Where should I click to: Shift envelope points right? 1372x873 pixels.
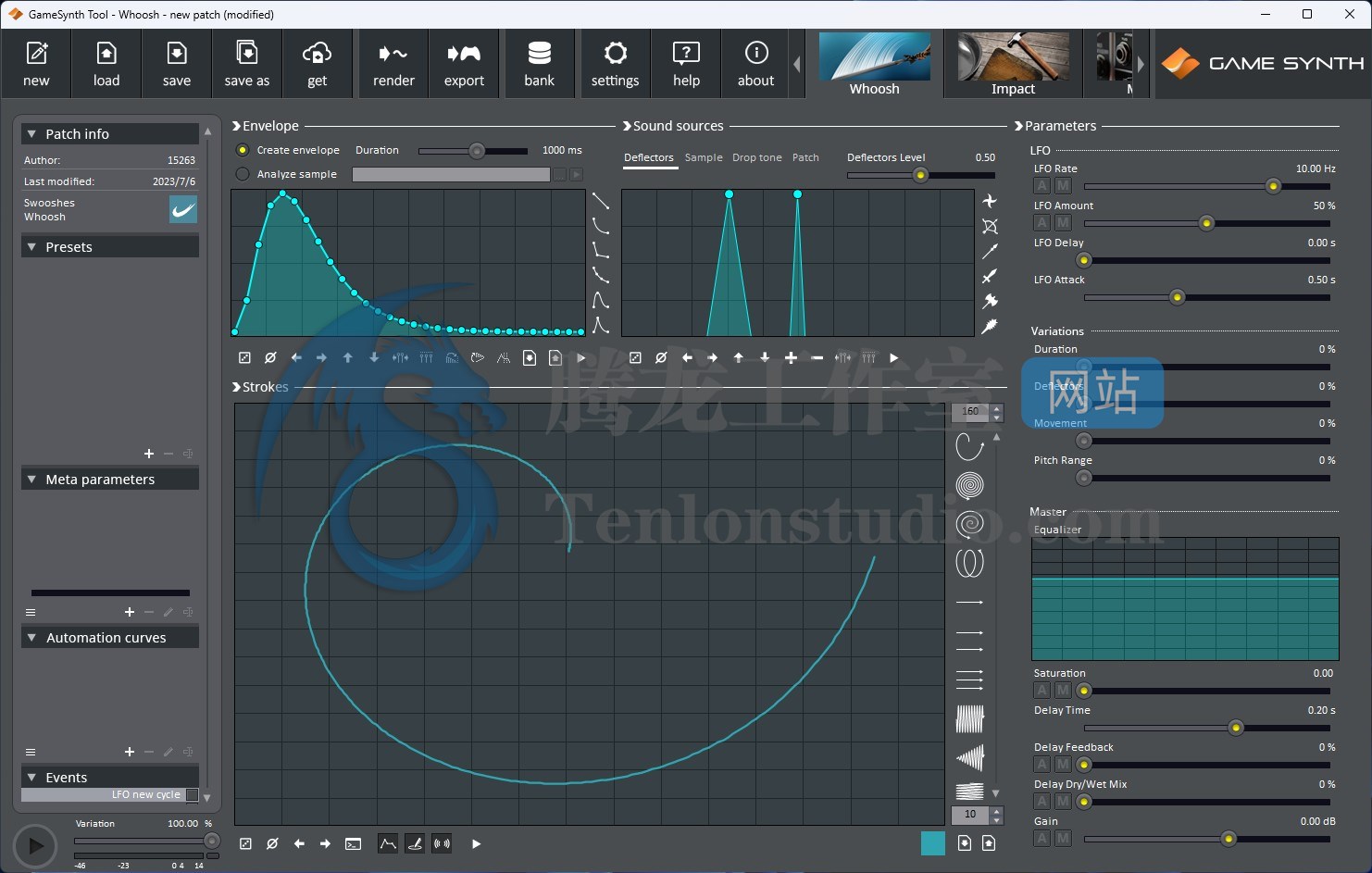[321, 358]
